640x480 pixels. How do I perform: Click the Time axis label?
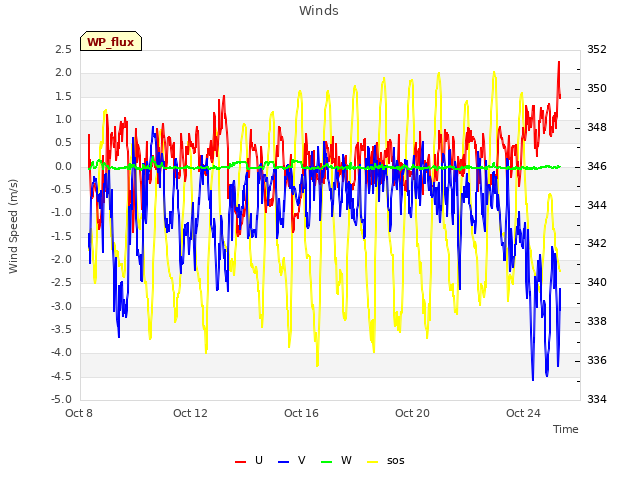tap(566, 429)
